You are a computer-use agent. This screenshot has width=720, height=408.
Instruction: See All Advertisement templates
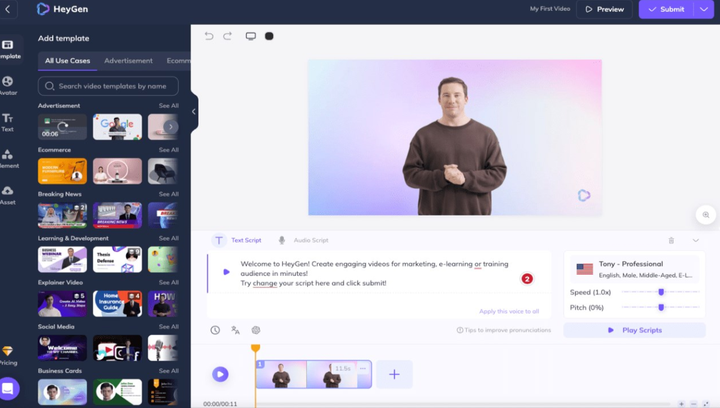point(169,106)
